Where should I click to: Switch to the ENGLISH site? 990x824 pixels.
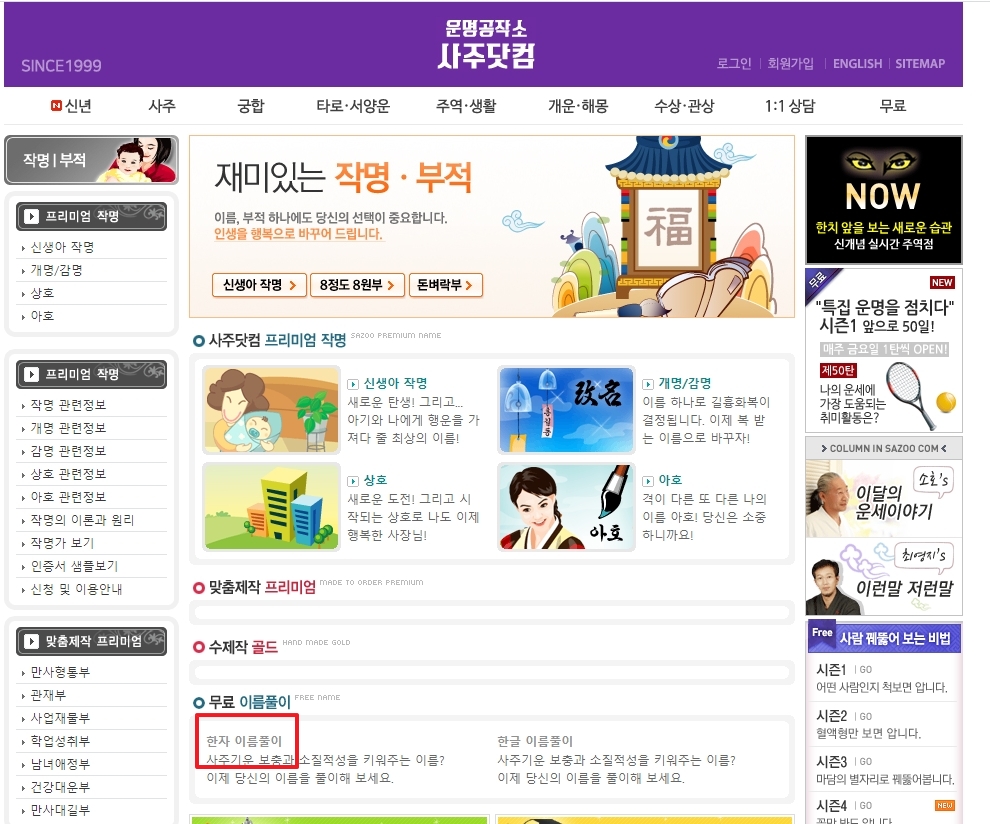click(857, 64)
